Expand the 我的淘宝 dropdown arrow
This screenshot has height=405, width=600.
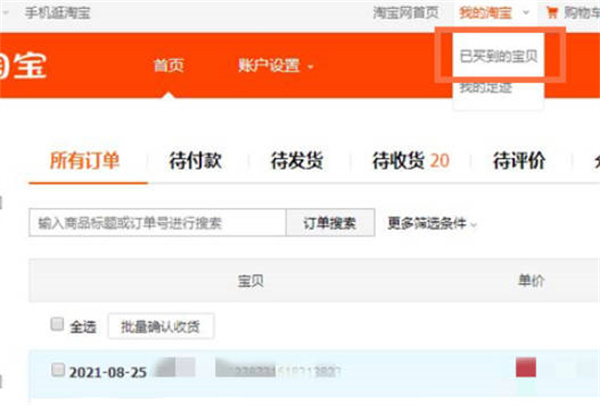pos(526,13)
